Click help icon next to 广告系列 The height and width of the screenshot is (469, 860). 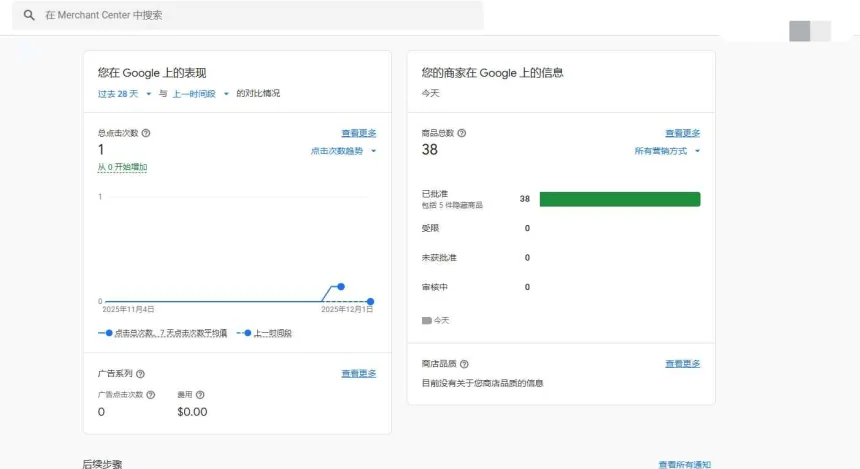tap(140, 373)
